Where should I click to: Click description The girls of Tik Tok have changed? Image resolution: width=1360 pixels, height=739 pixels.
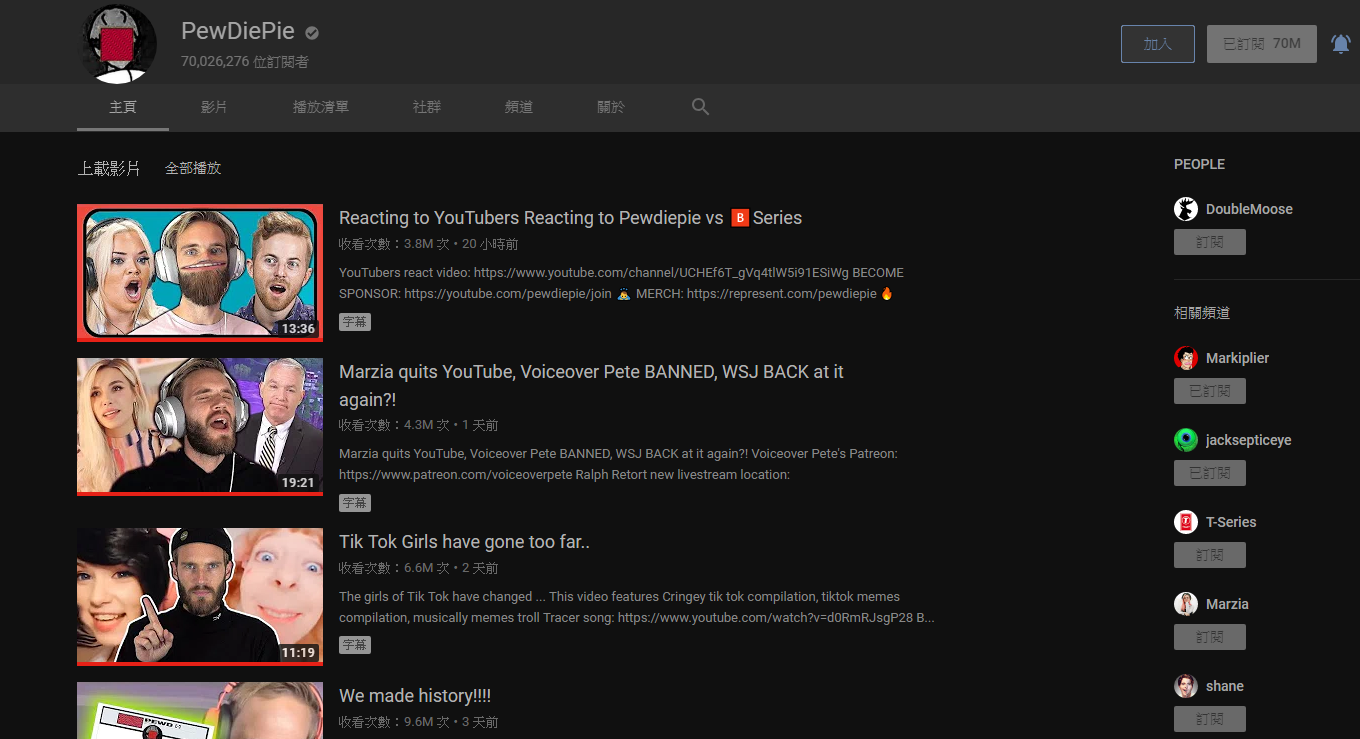pos(637,607)
